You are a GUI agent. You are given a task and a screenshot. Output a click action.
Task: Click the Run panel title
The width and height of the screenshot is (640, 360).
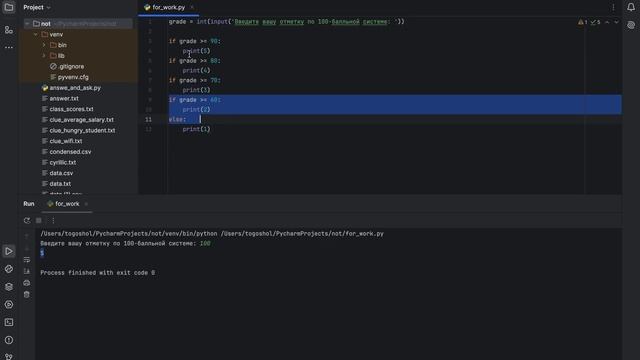(29, 204)
